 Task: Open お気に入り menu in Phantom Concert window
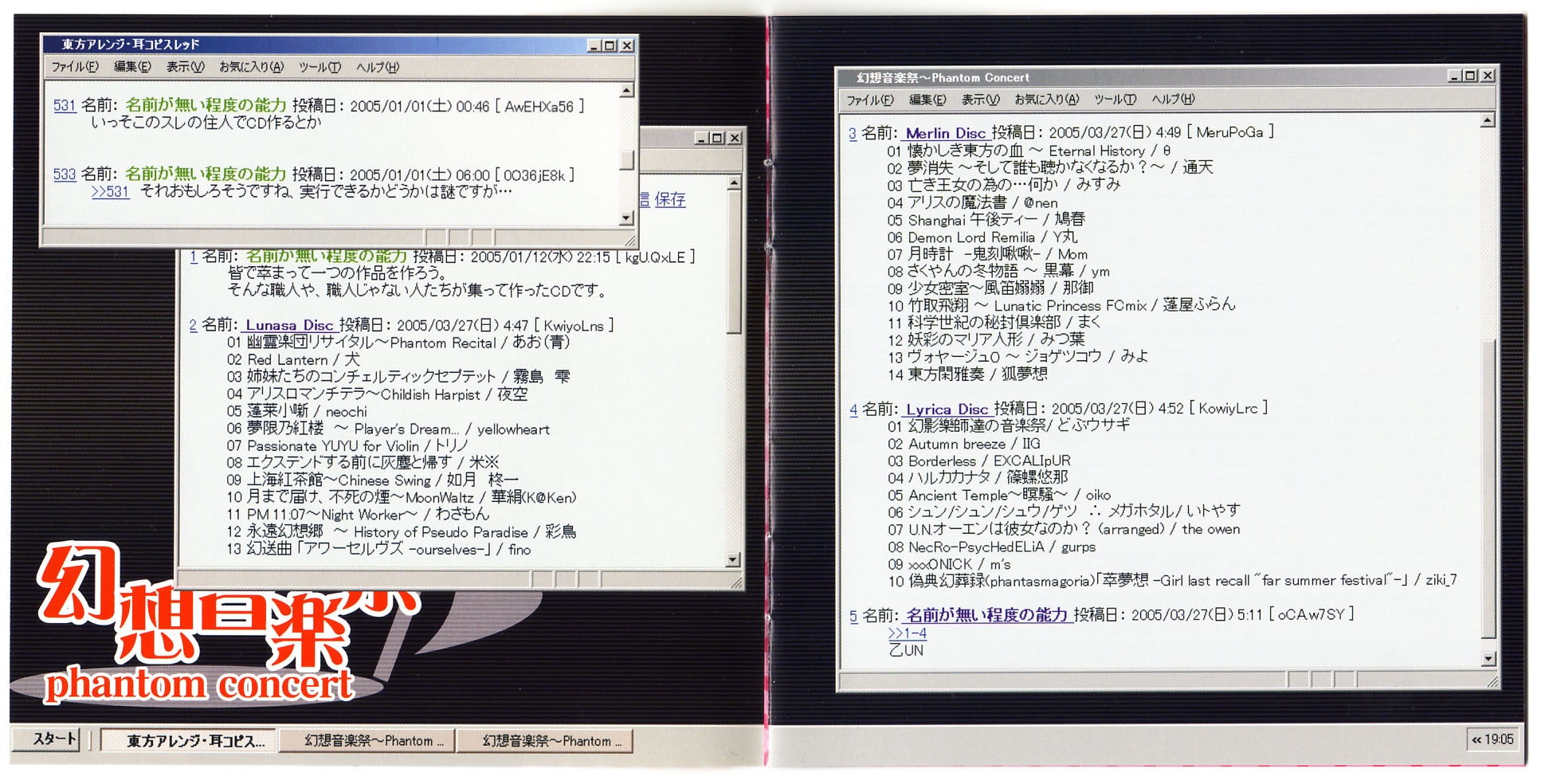coord(1046,100)
